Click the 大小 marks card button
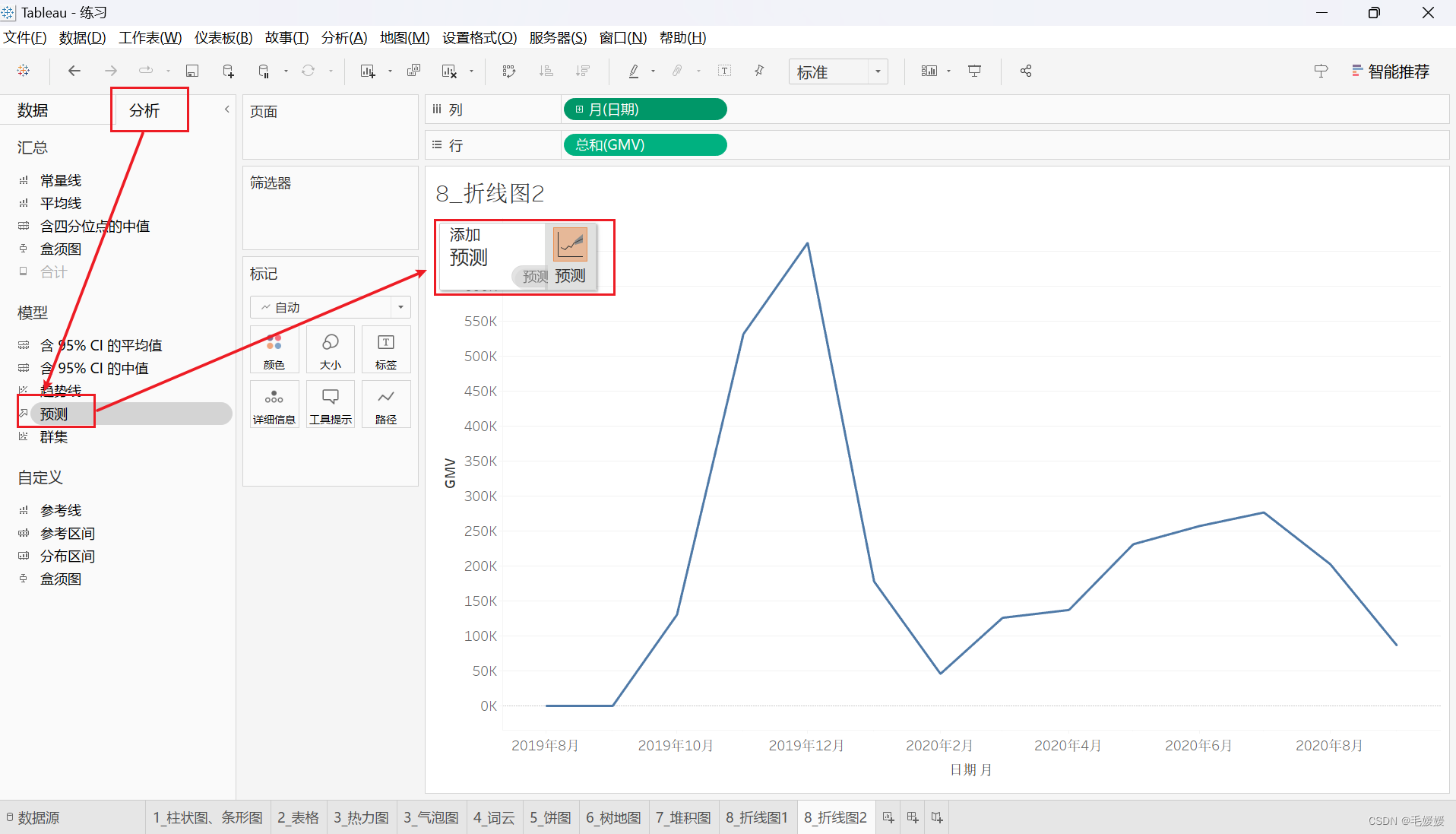 tap(331, 350)
